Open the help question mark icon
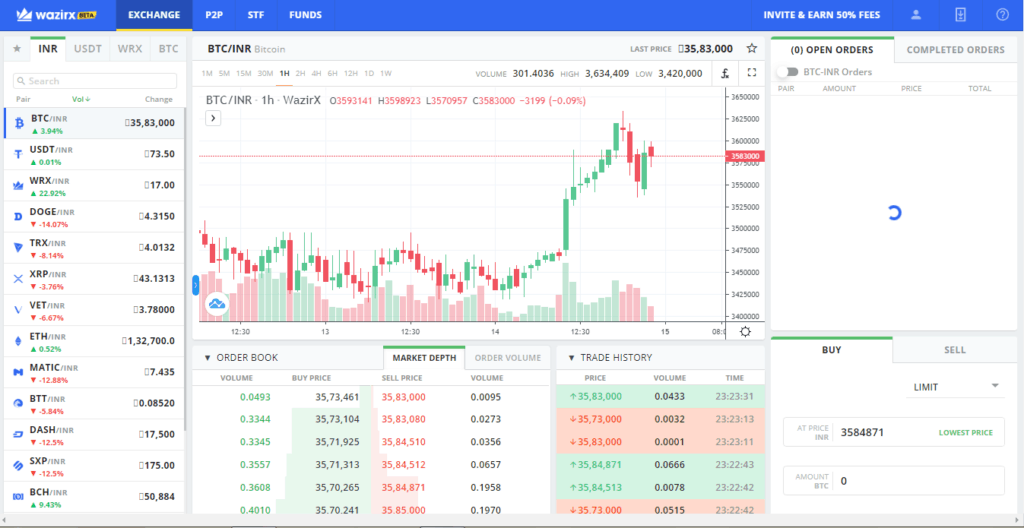The width and height of the screenshot is (1024, 528). coord(1002,15)
